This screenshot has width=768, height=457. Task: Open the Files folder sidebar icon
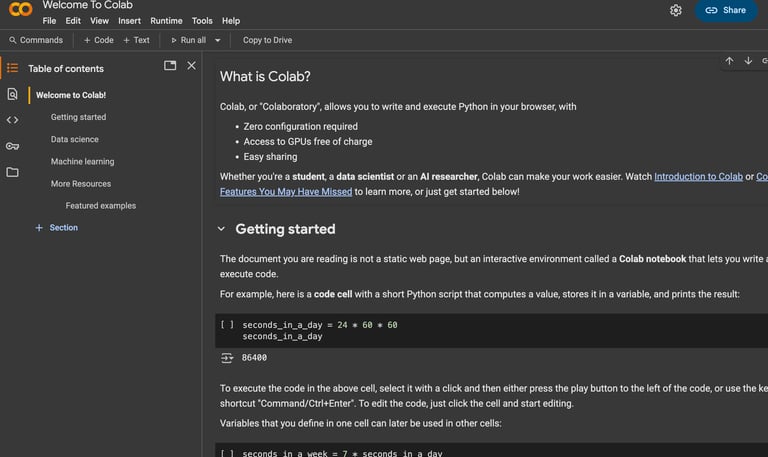point(12,172)
